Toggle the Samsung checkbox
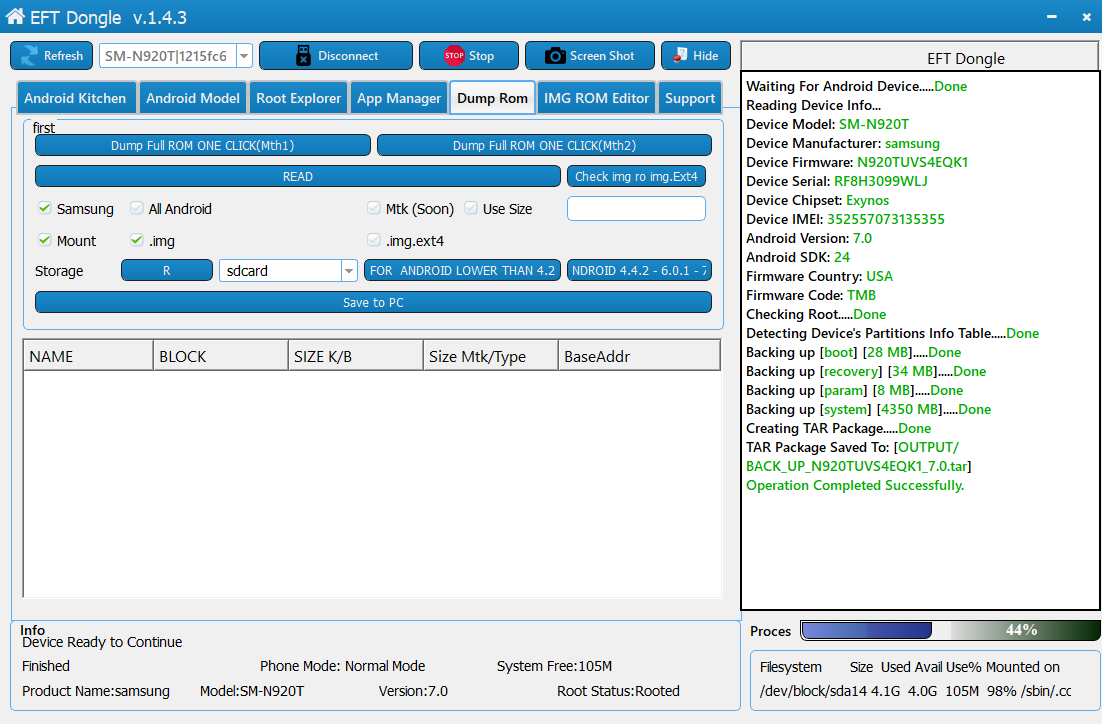This screenshot has height=724, width=1102. (x=45, y=208)
